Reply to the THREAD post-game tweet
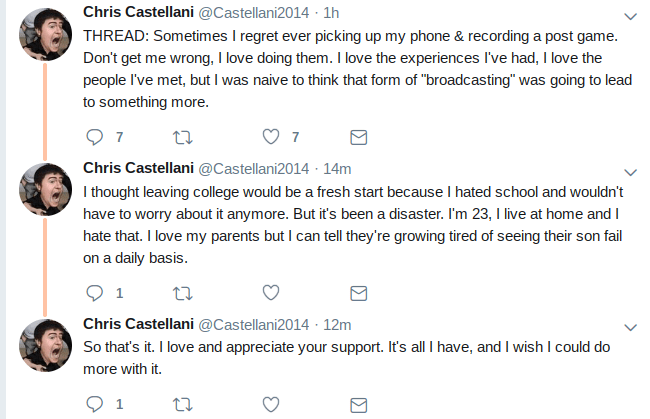The width and height of the screenshot is (650, 419). pyautogui.click(x=95, y=136)
